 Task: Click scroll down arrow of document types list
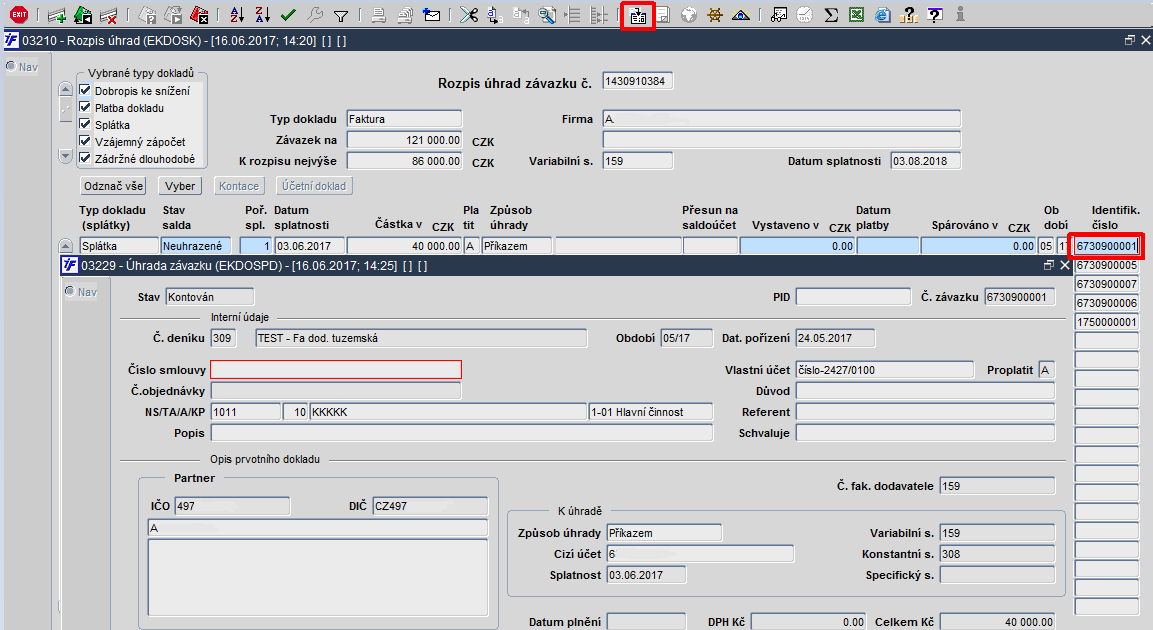point(65,156)
